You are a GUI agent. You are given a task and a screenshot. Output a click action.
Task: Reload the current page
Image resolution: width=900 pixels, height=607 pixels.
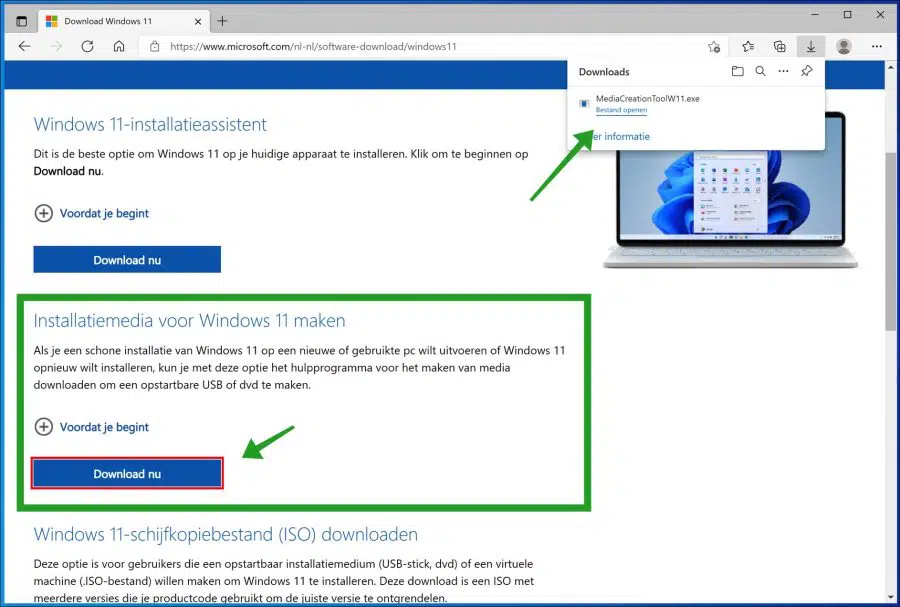87,46
